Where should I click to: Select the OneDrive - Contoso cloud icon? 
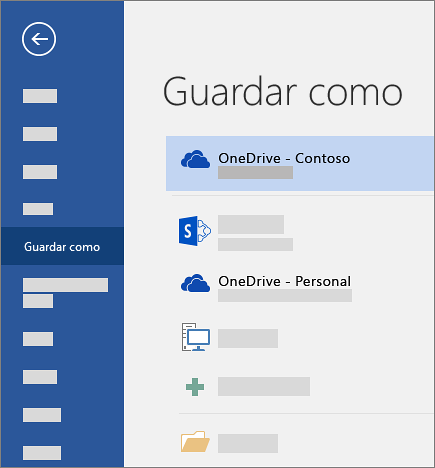coord(195,159)
